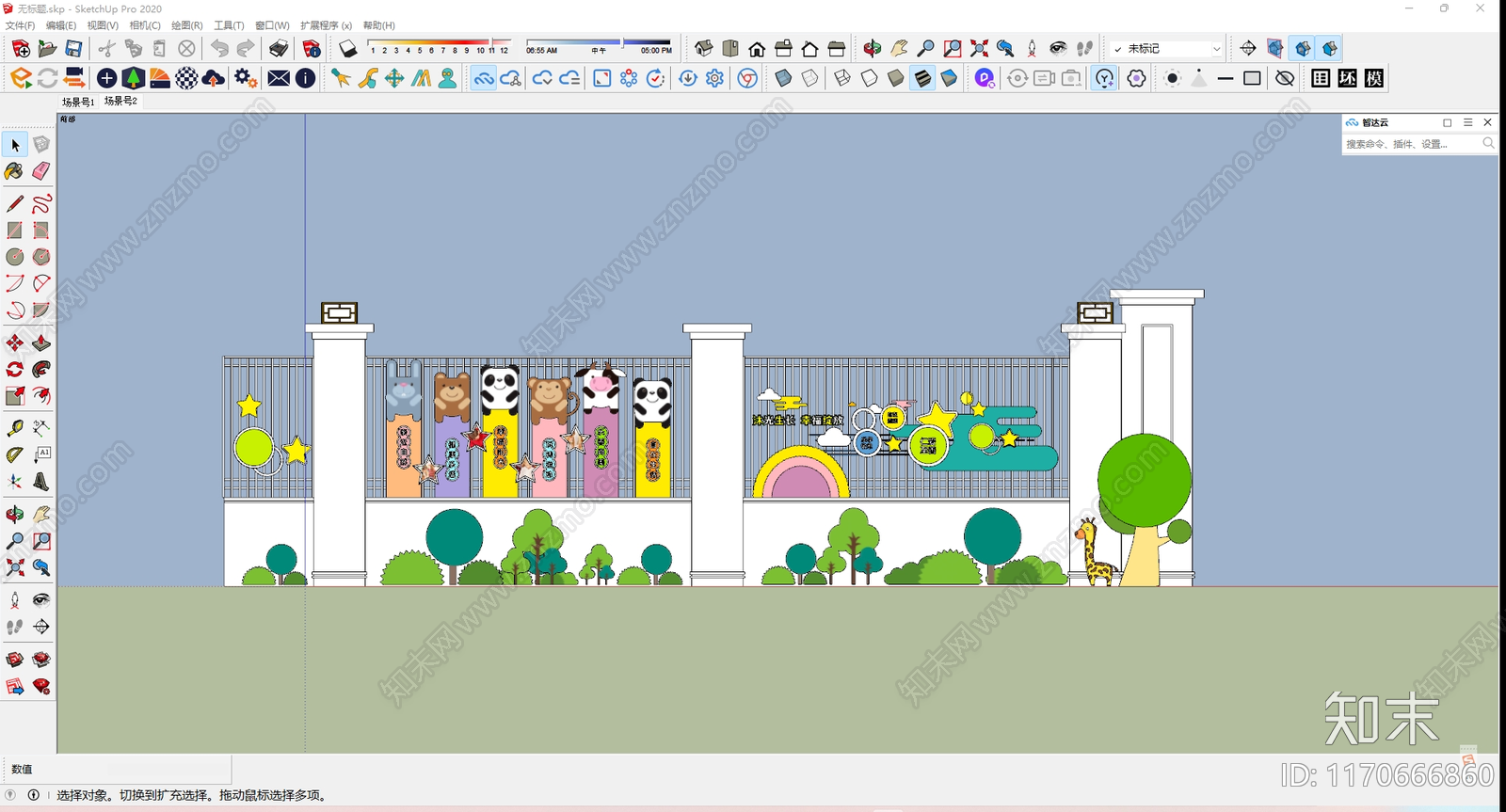
Task: Toggle the Back Edges style
Action: 809,78
